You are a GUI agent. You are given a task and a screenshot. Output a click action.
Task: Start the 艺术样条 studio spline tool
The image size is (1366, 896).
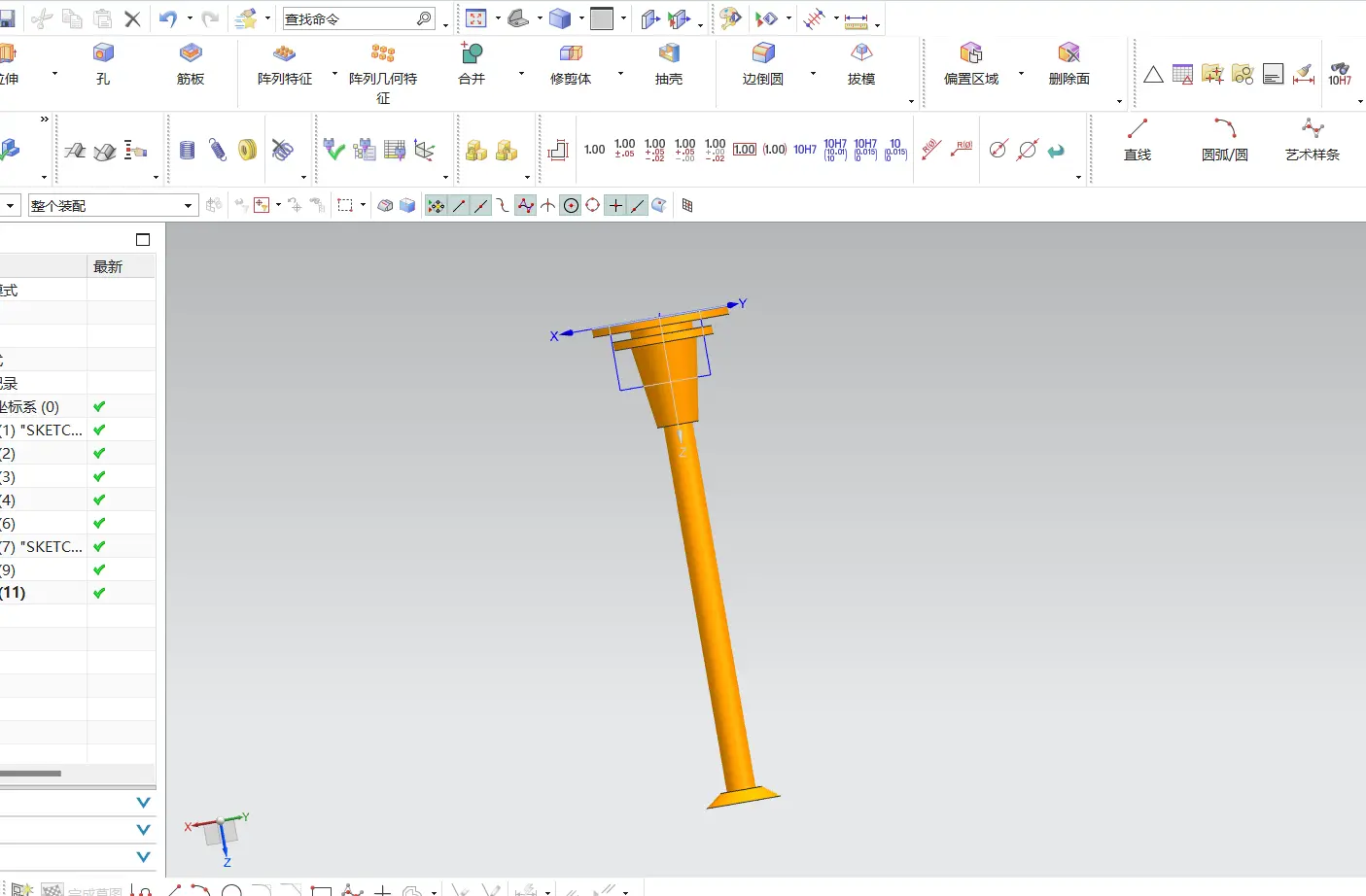(1312, 138)
